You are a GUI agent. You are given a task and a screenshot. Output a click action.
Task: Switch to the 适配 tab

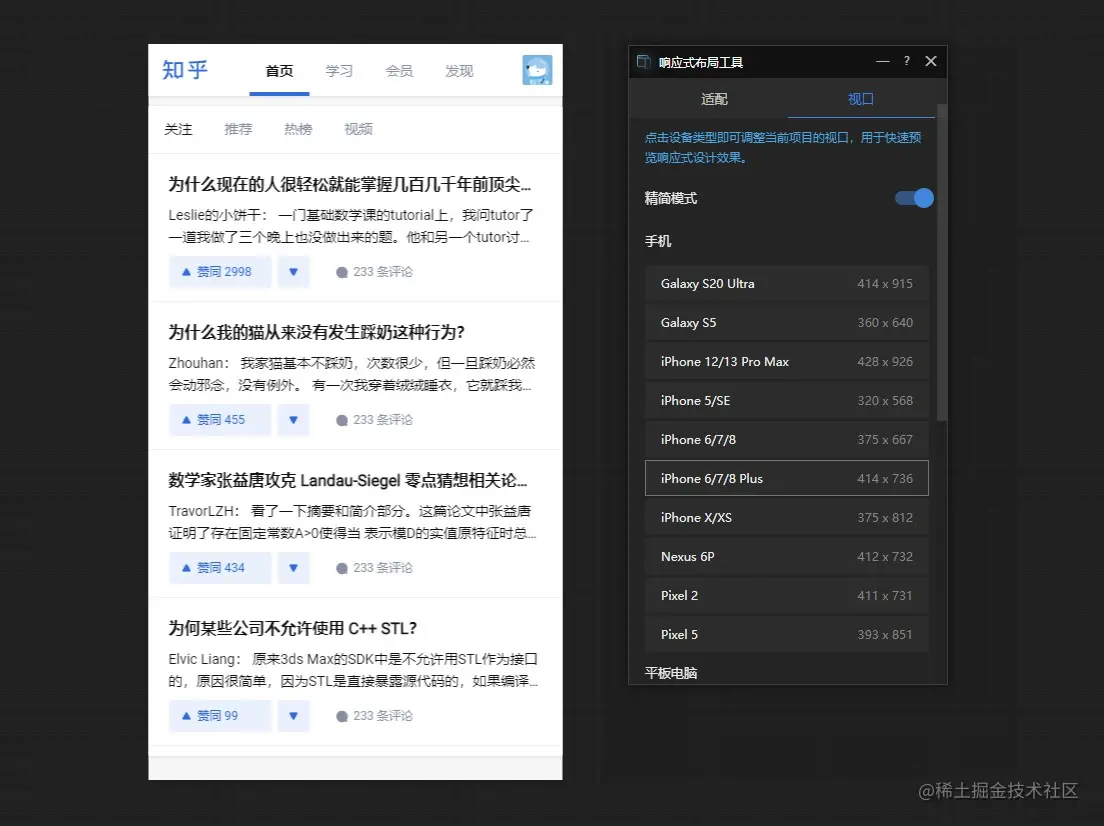714,99
